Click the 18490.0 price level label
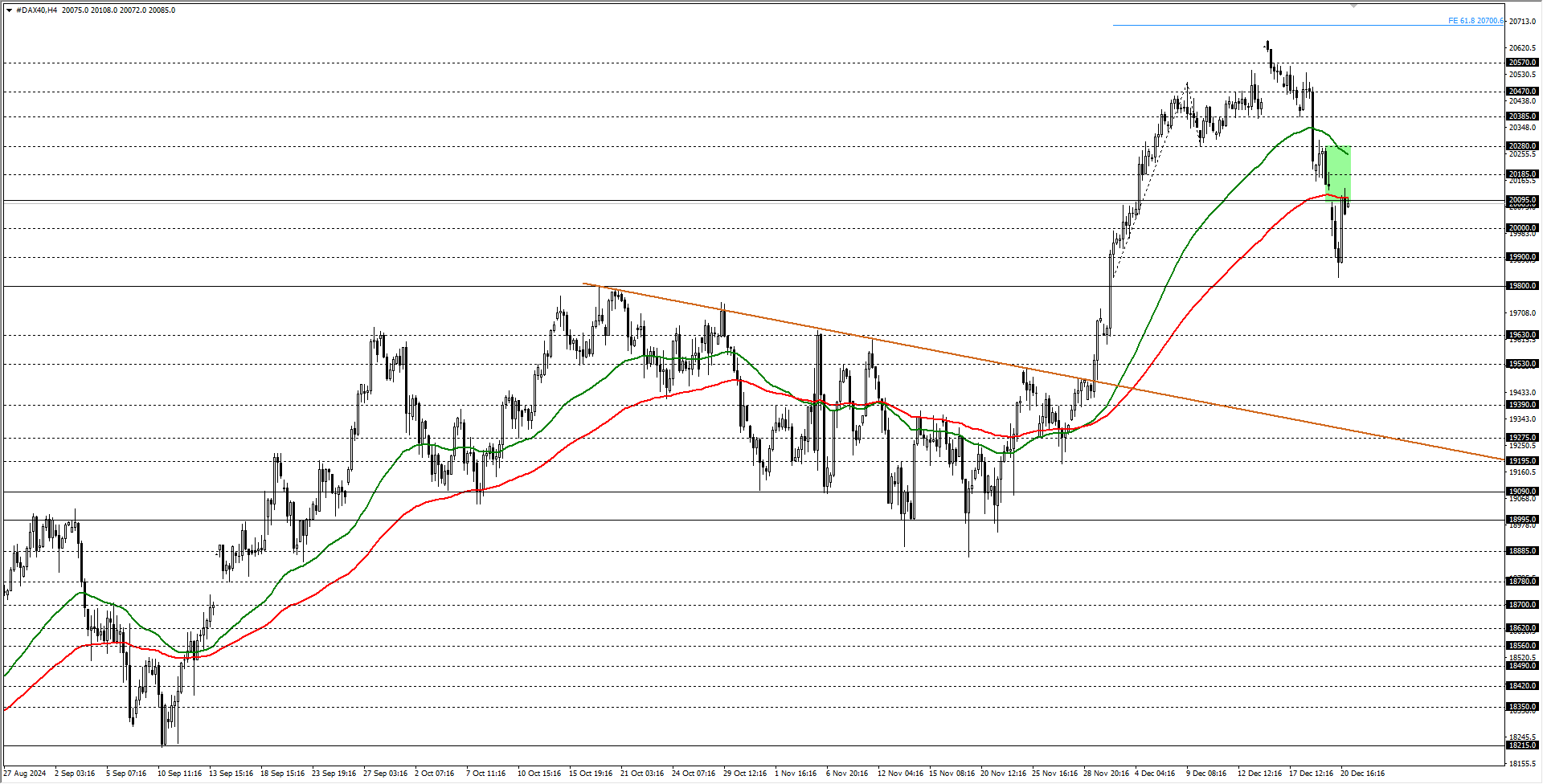 coord(1522,666)
